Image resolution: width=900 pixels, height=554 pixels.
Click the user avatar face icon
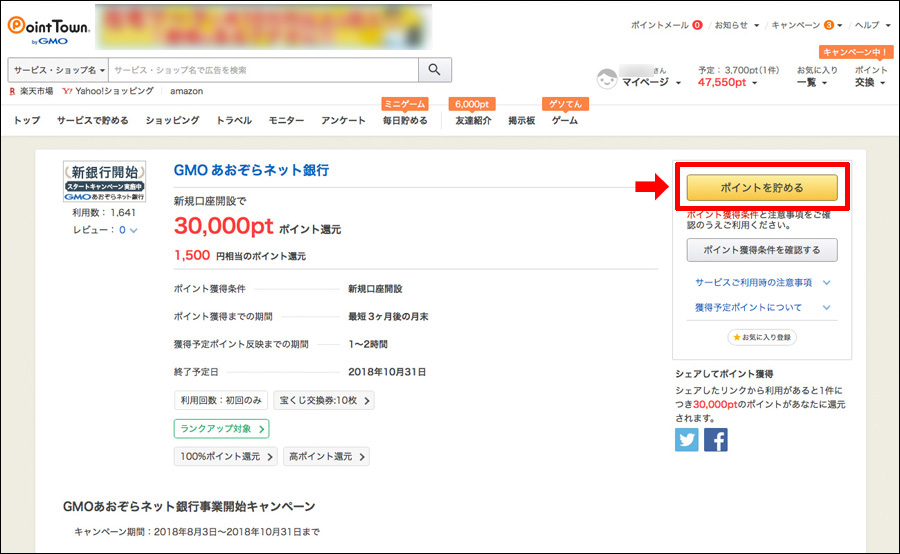click(x=607, y=79)
